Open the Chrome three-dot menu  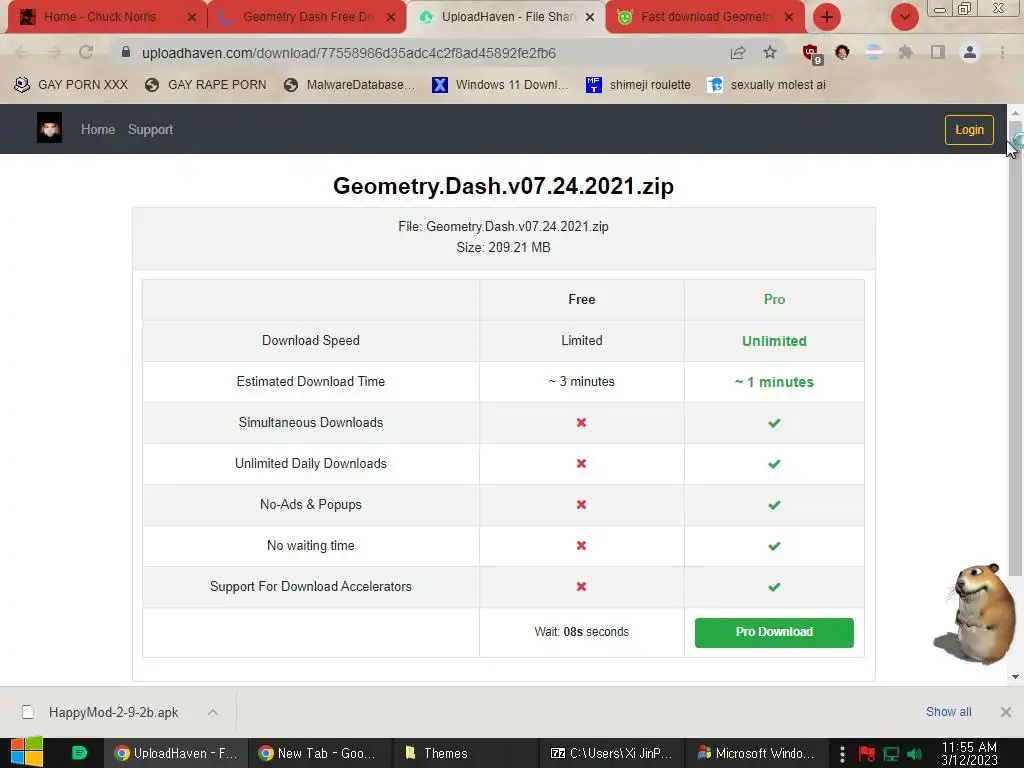(x=1002, y=52)
